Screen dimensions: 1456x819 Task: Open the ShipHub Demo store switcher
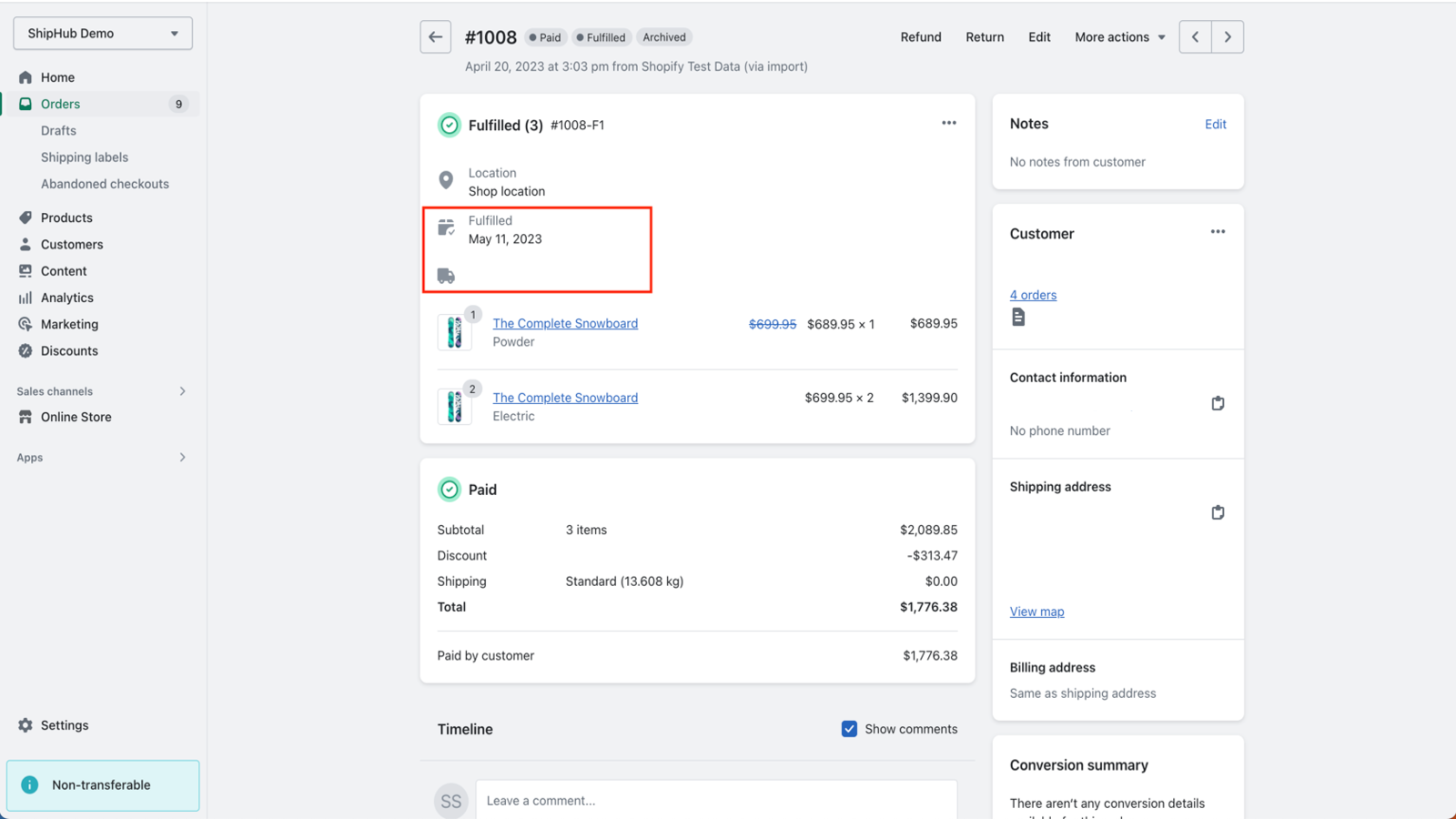(x=102, y=33)
